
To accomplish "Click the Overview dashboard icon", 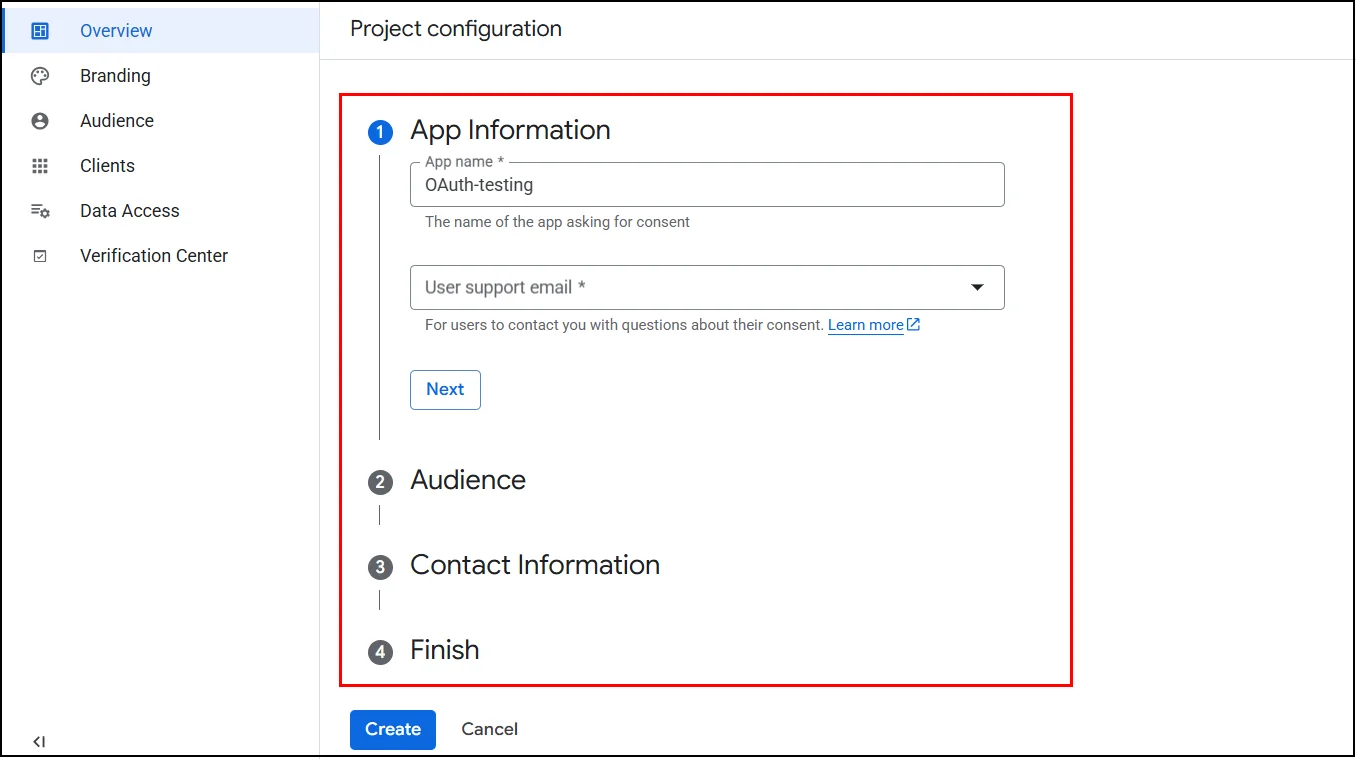I will (40, 31).
